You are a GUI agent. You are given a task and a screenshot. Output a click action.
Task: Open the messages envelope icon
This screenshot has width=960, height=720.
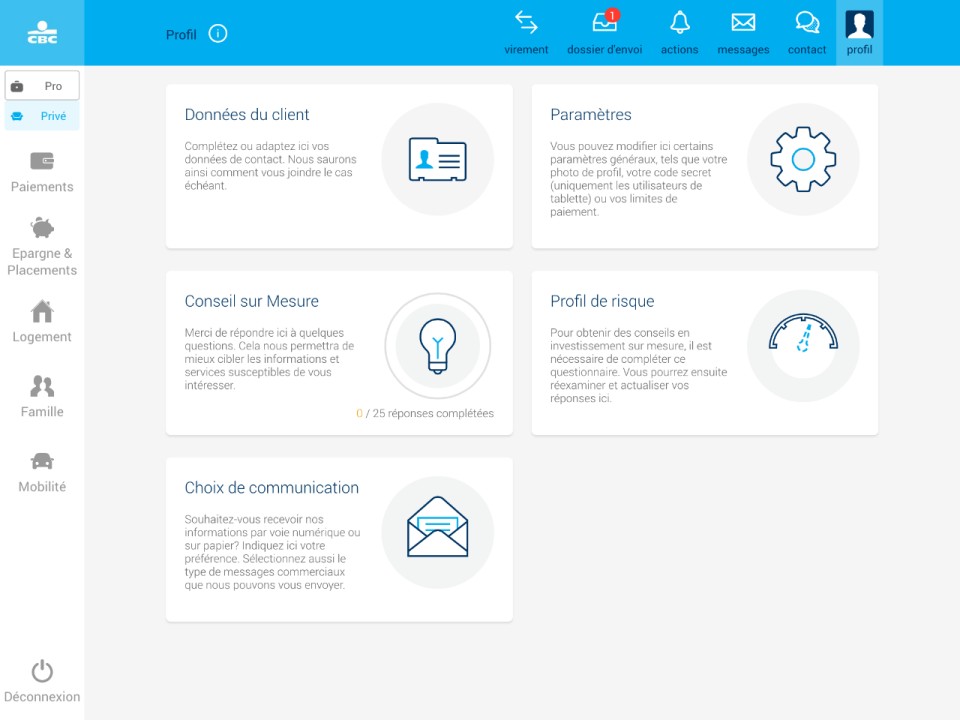click(x=743, y=32)
